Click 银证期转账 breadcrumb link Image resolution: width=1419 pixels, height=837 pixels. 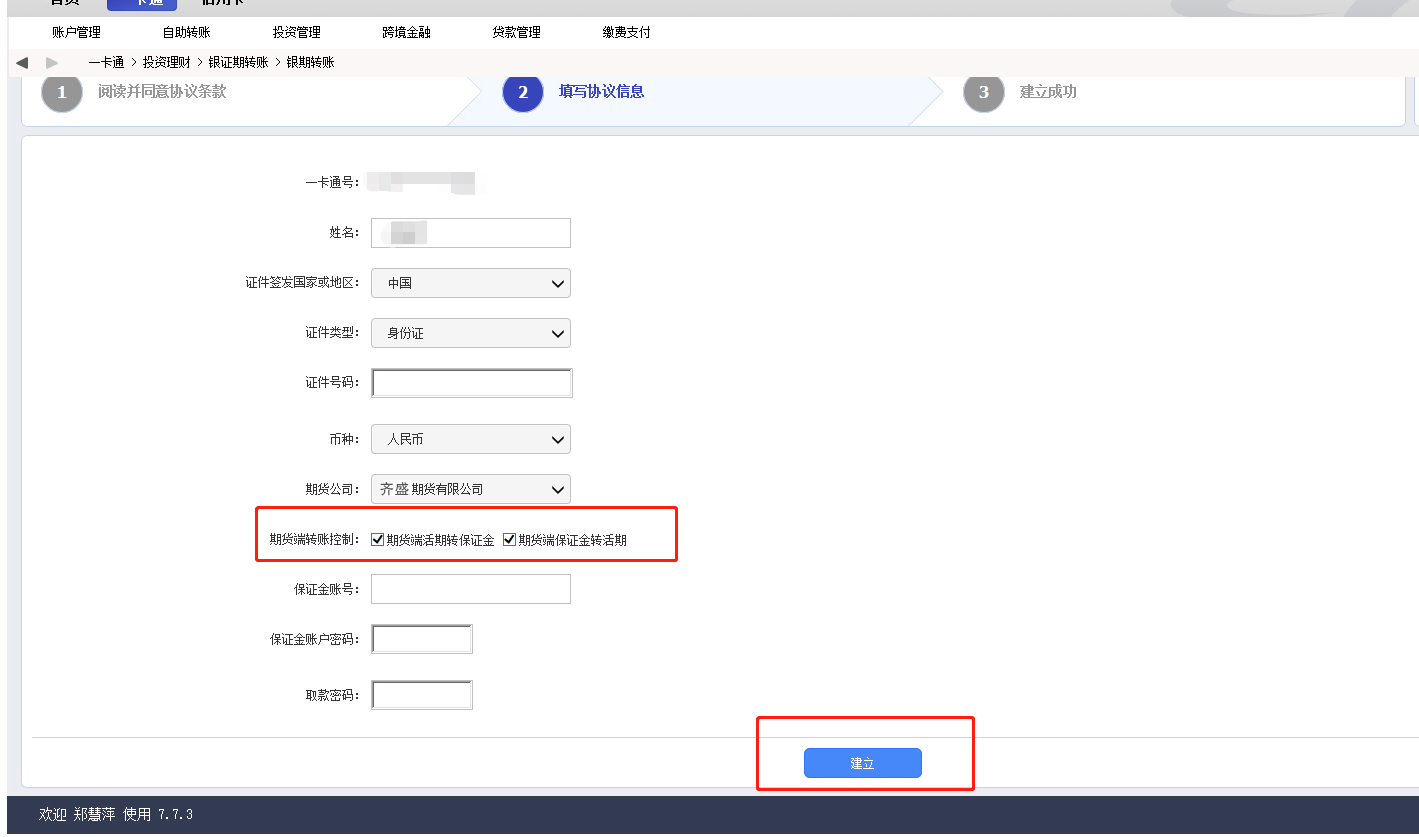(238, 62)
